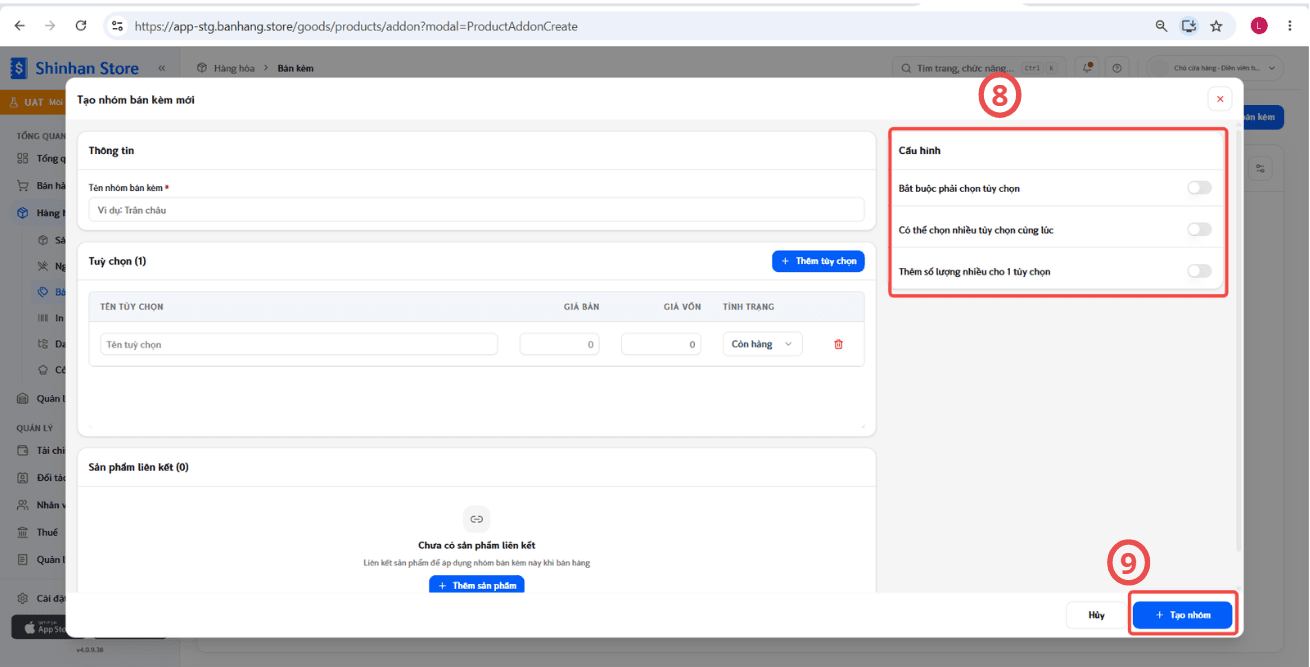
Task: Focus the Tên nhóm bán kèm field
Action: click(x=477, y=209)
